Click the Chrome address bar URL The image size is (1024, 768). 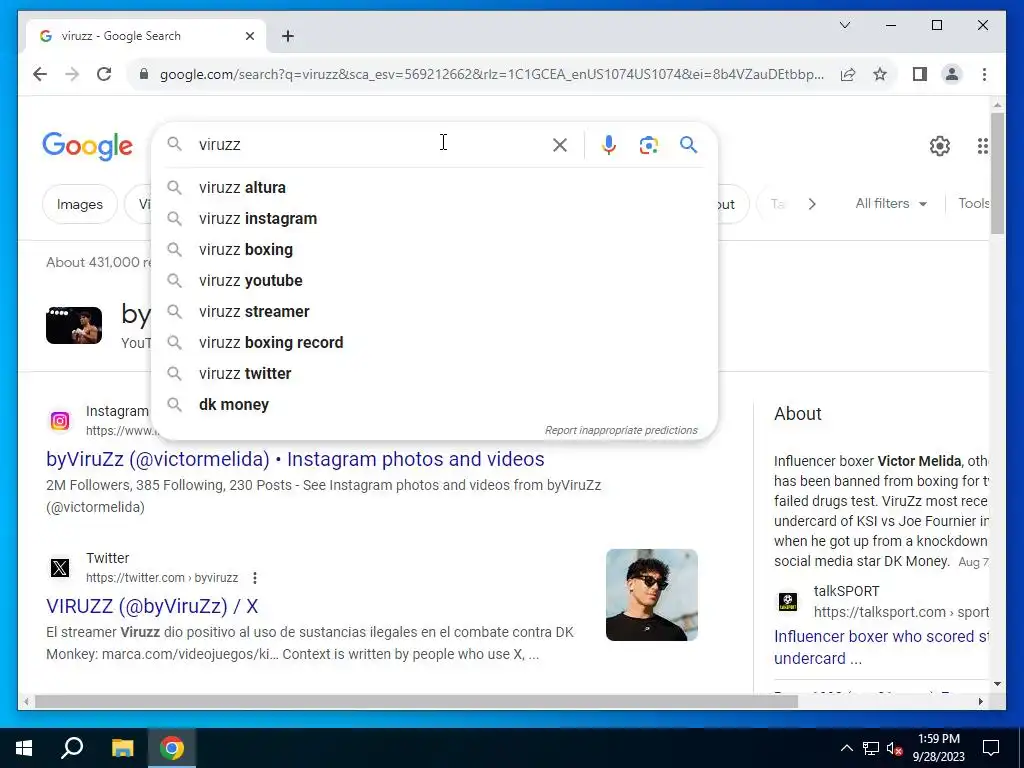[491, 74]
